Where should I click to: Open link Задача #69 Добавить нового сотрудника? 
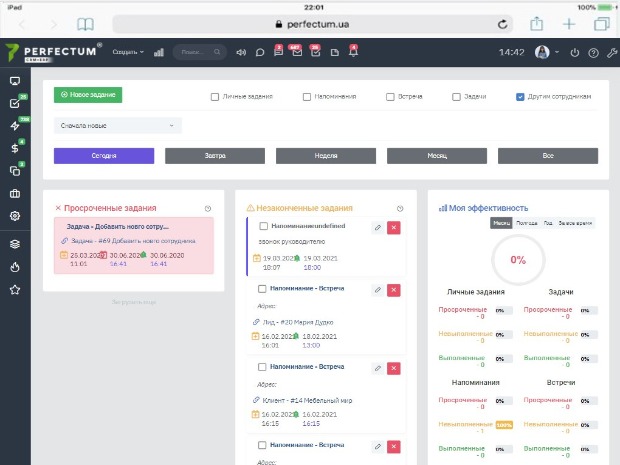tap(133, 241)
